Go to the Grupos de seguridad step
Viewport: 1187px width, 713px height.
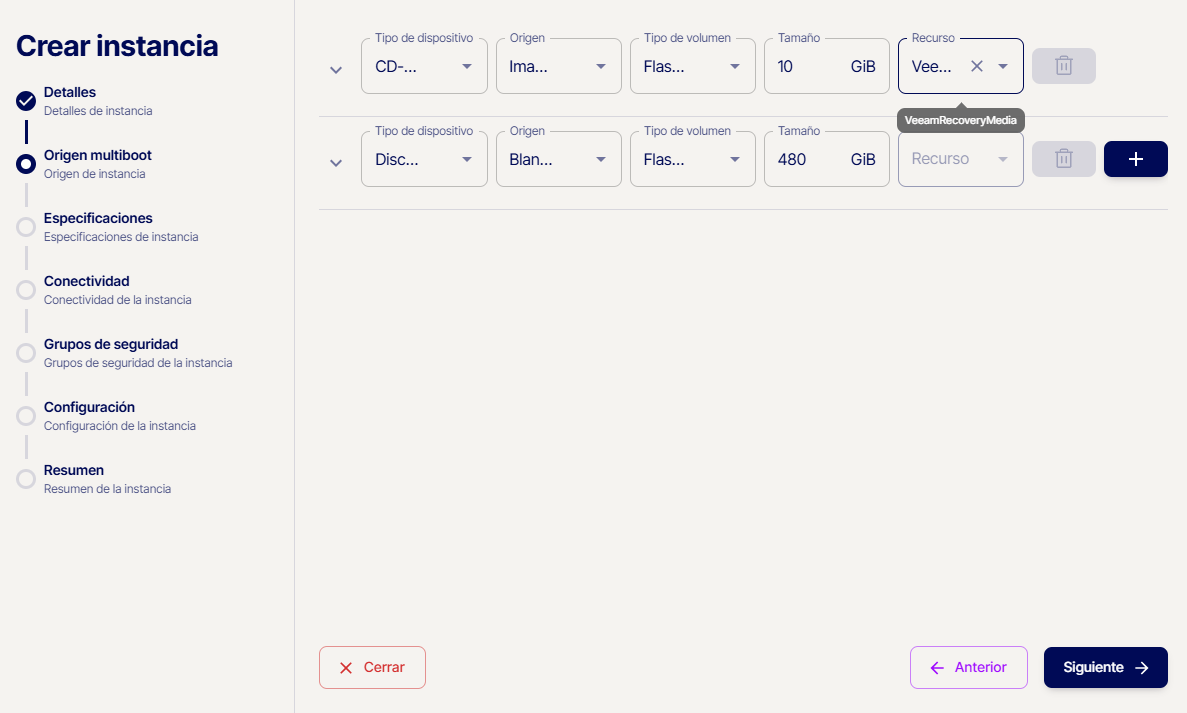coord(111,344)
